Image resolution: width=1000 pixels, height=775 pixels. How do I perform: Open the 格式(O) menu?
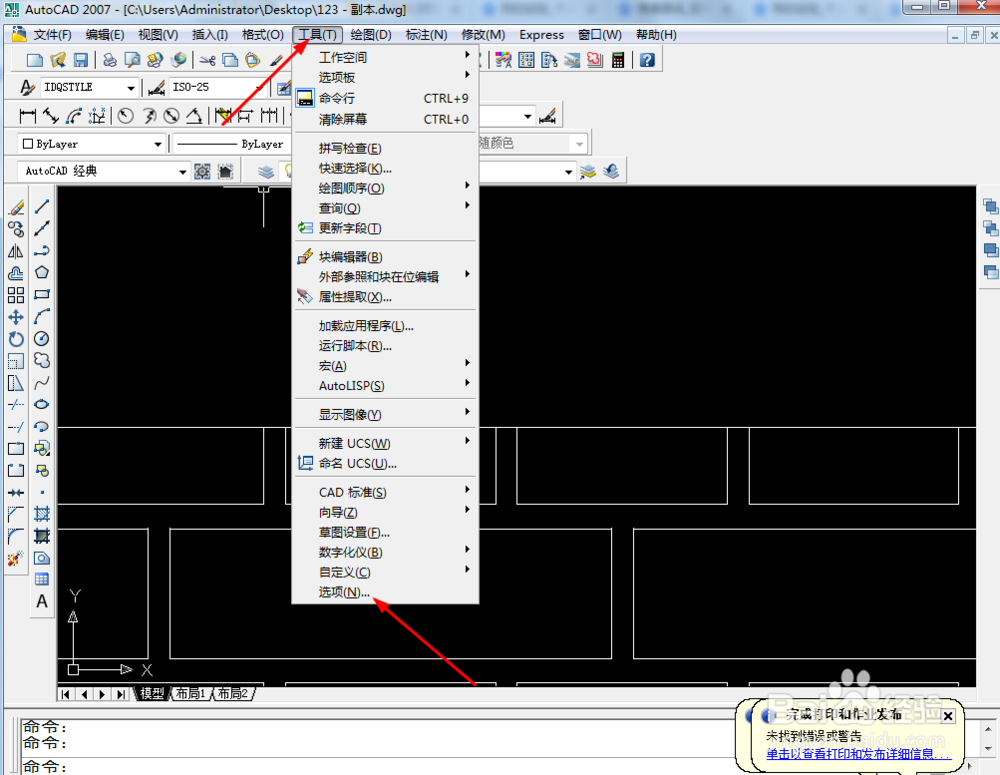[262, 34]
